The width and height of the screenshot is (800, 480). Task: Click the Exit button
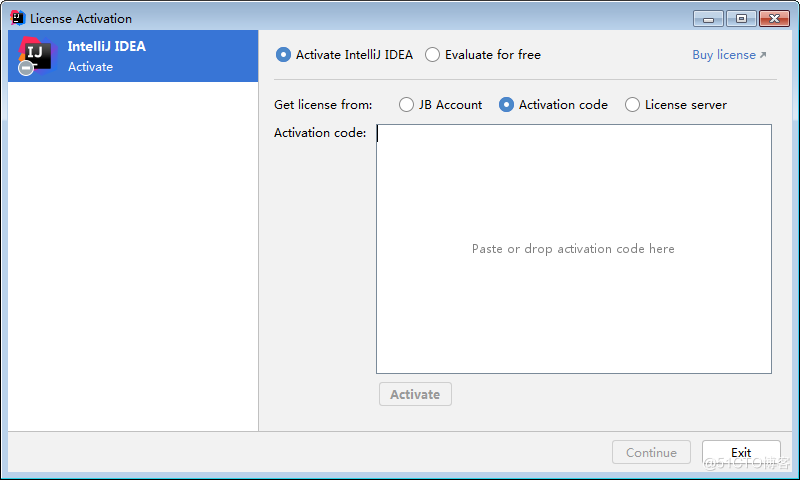[x=740, y=453]
